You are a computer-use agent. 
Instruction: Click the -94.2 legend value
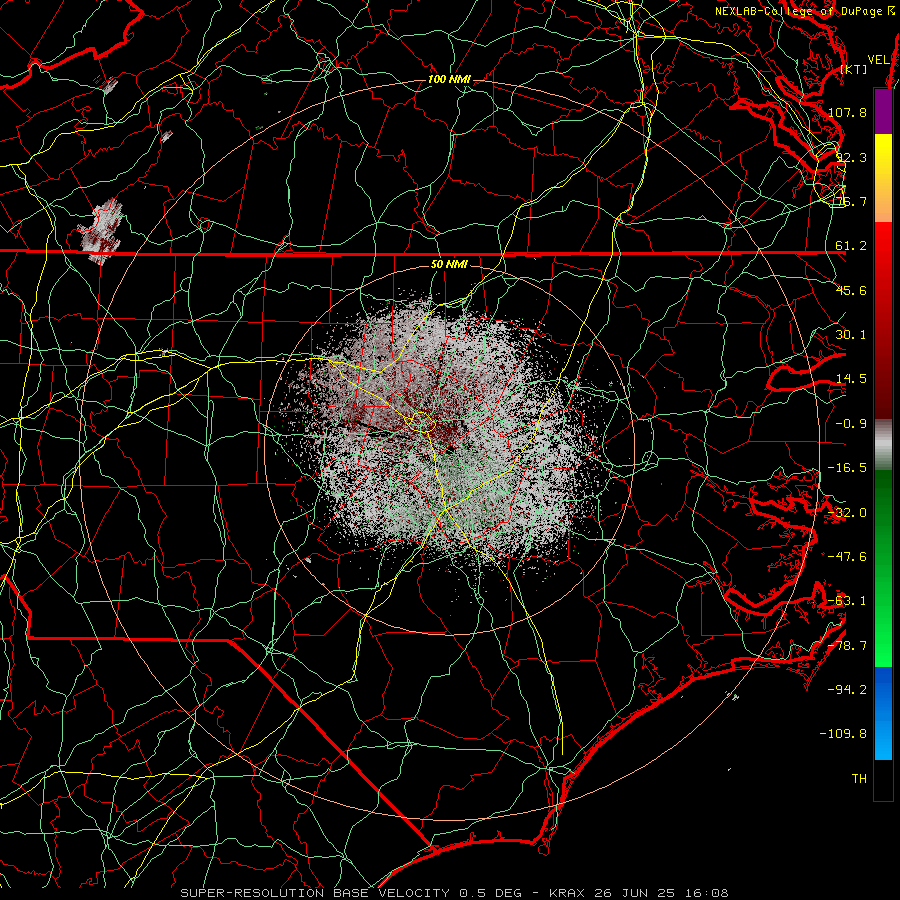(x=847, y=690)
